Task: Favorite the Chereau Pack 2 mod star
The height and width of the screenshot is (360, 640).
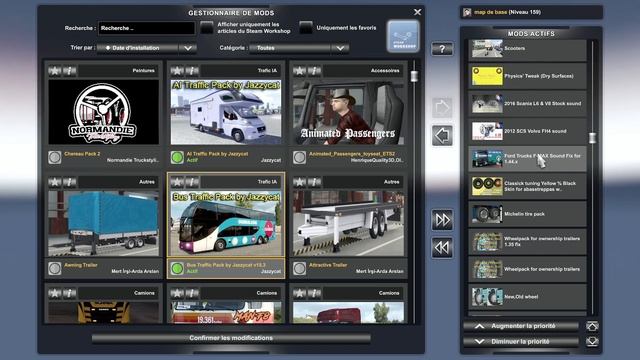Action: click(x=55, y=71)
